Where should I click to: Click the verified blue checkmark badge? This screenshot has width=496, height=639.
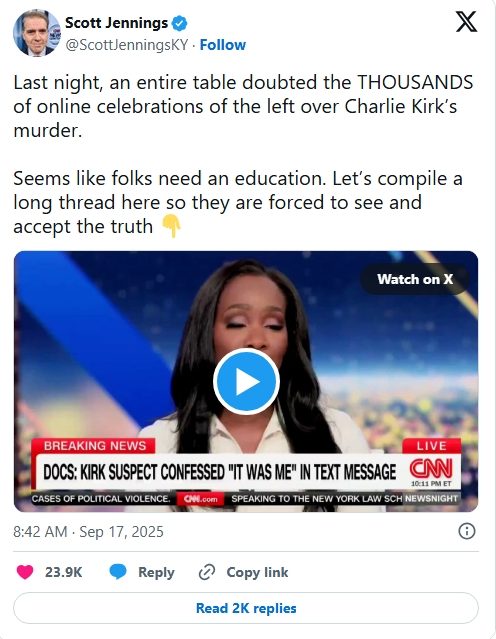click(x=179, y=23)
